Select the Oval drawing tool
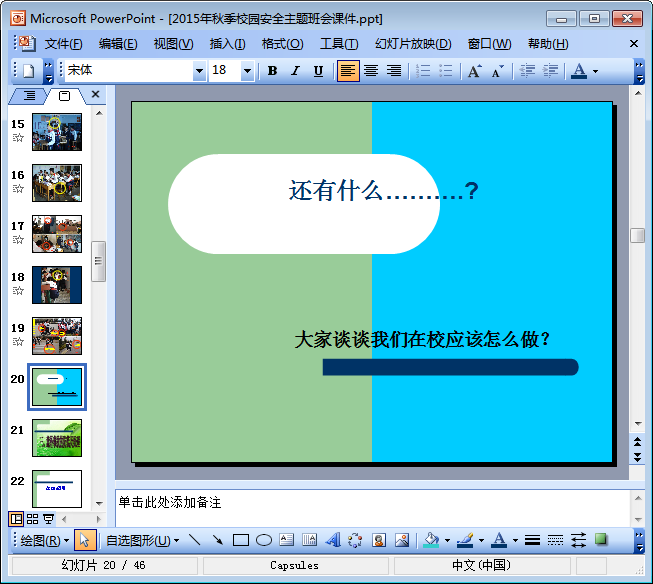This screenshot has width=653, height=584. pyautogui.click(x=264, y=540)
